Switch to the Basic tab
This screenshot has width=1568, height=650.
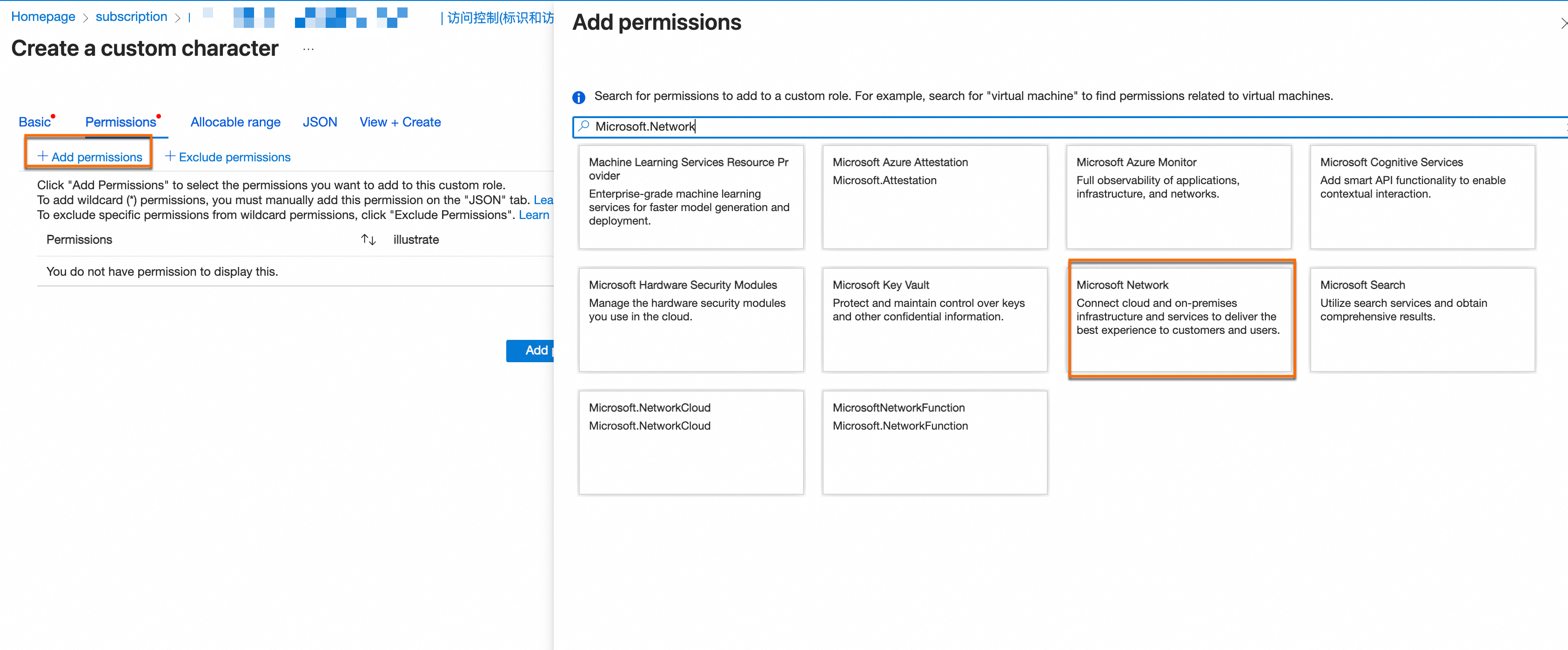(35, 122)
